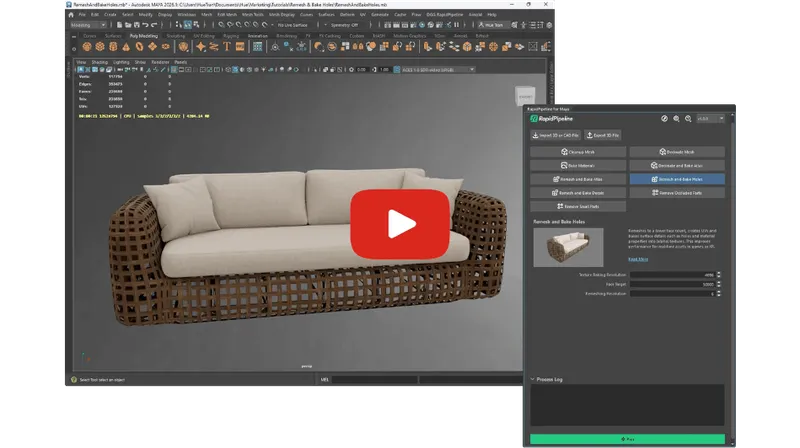
Task: Collapse the Process Log section
Action: pos(533,379)
